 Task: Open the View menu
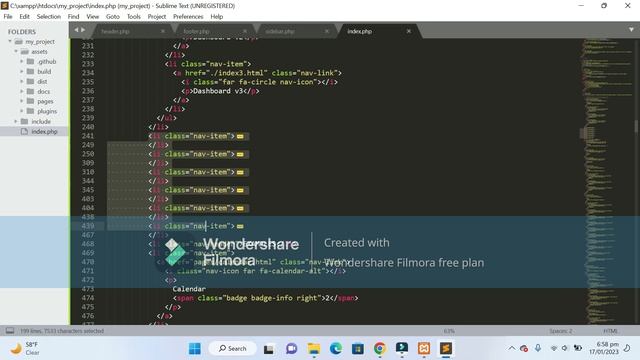click(93, 16)
